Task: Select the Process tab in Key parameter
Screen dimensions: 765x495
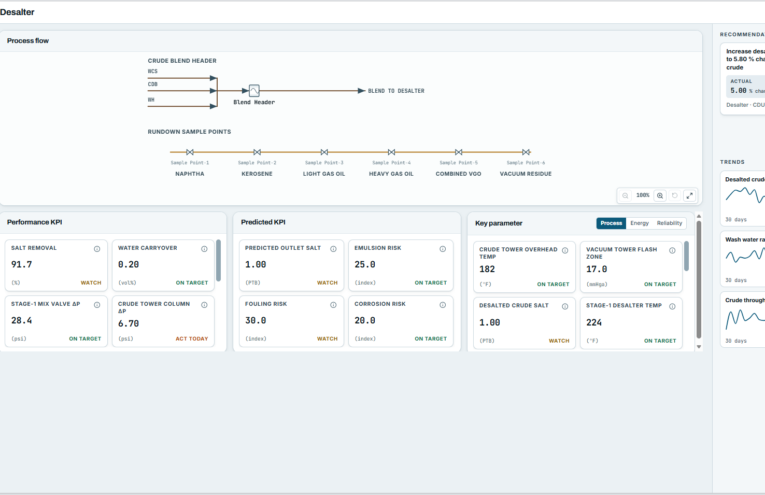Action: 611,223
